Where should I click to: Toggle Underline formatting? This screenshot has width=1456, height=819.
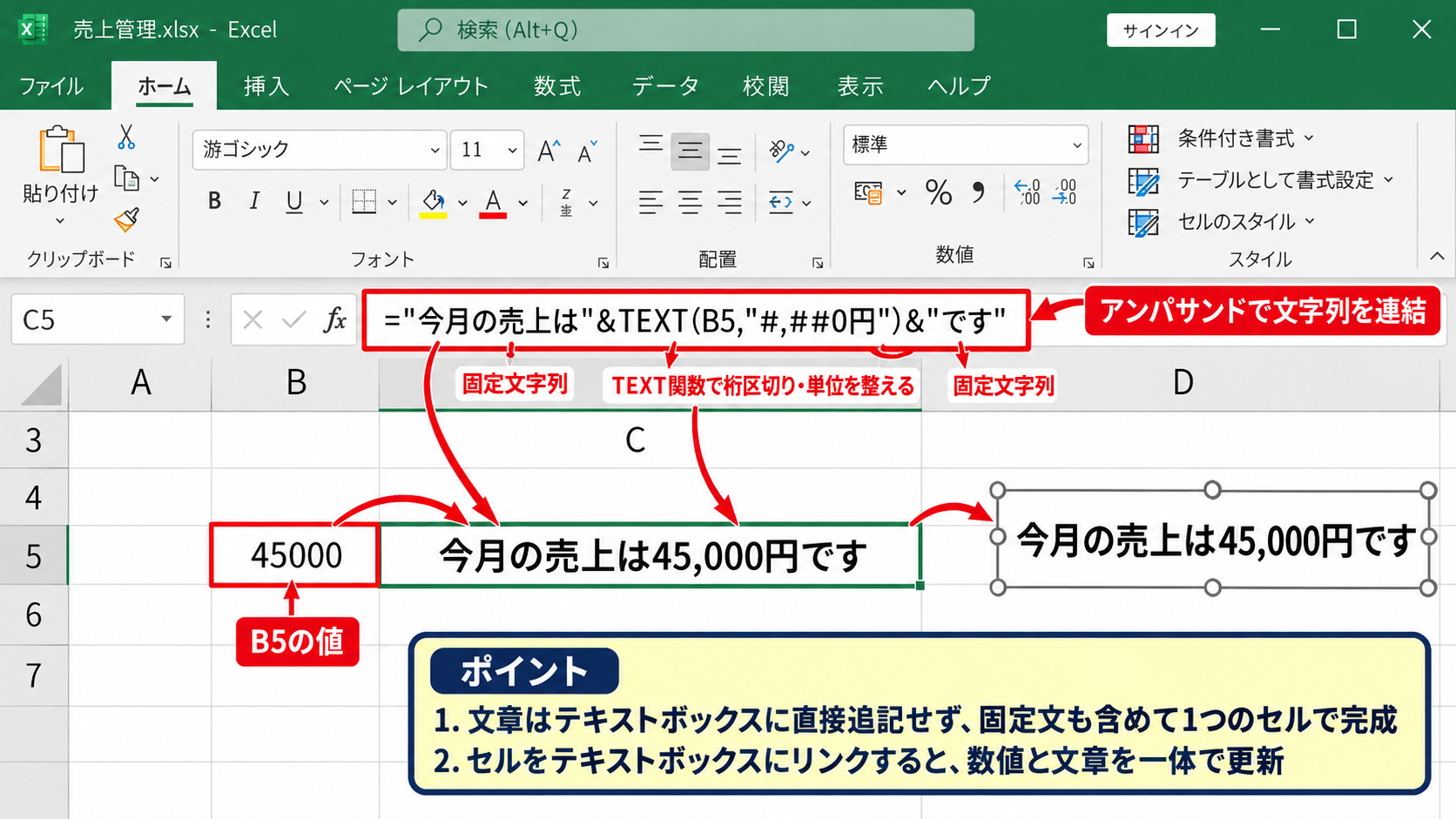pos(294,202)
